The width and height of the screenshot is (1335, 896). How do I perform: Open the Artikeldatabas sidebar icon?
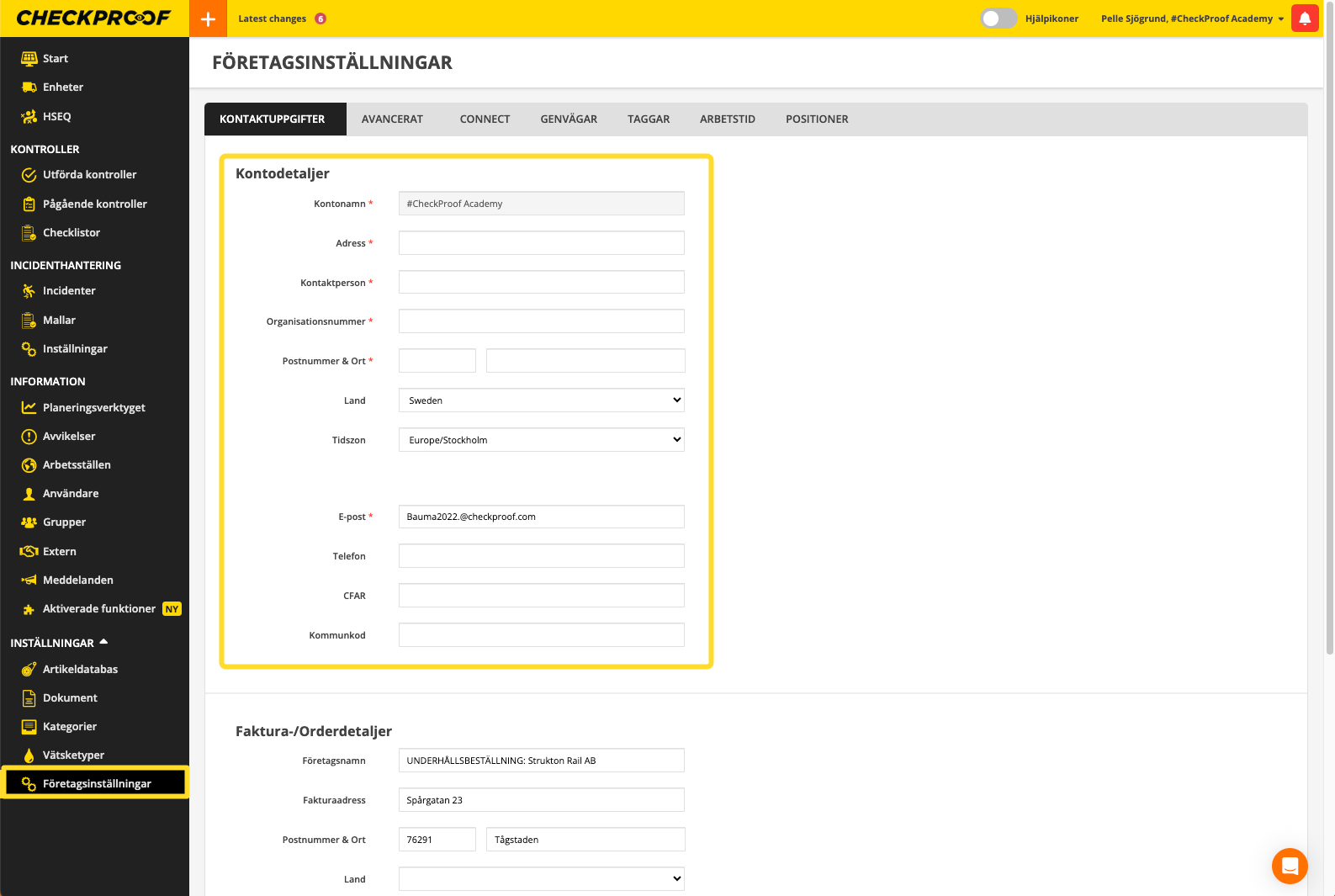[x=29, y=670]
